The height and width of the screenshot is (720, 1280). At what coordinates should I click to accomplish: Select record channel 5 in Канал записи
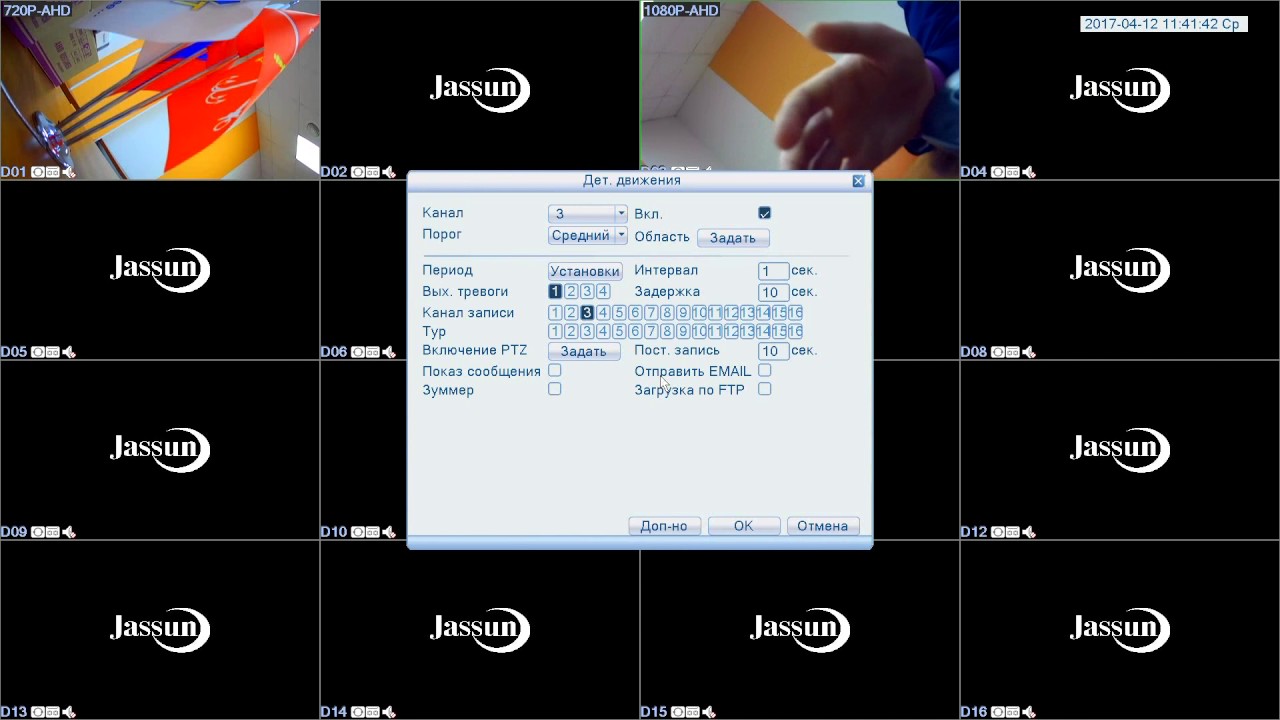(619, 313)
